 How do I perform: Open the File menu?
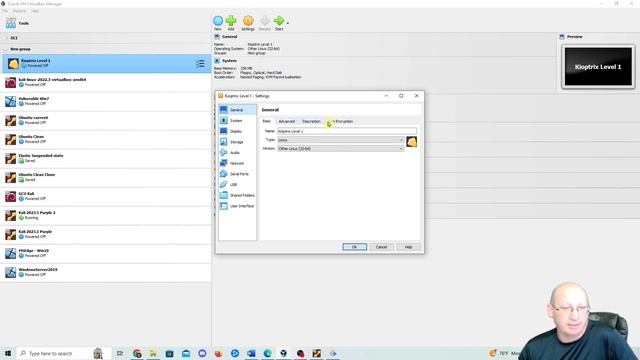coord(5,11)
